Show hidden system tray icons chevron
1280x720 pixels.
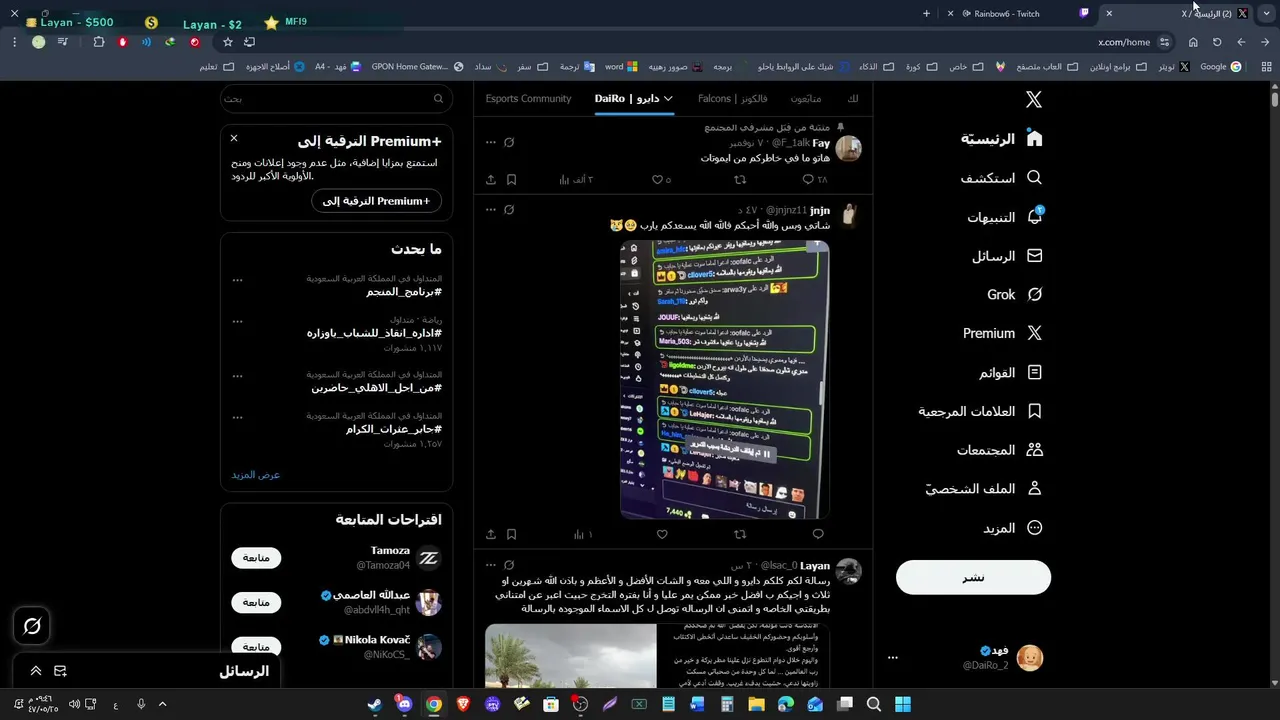click(162, 705)
